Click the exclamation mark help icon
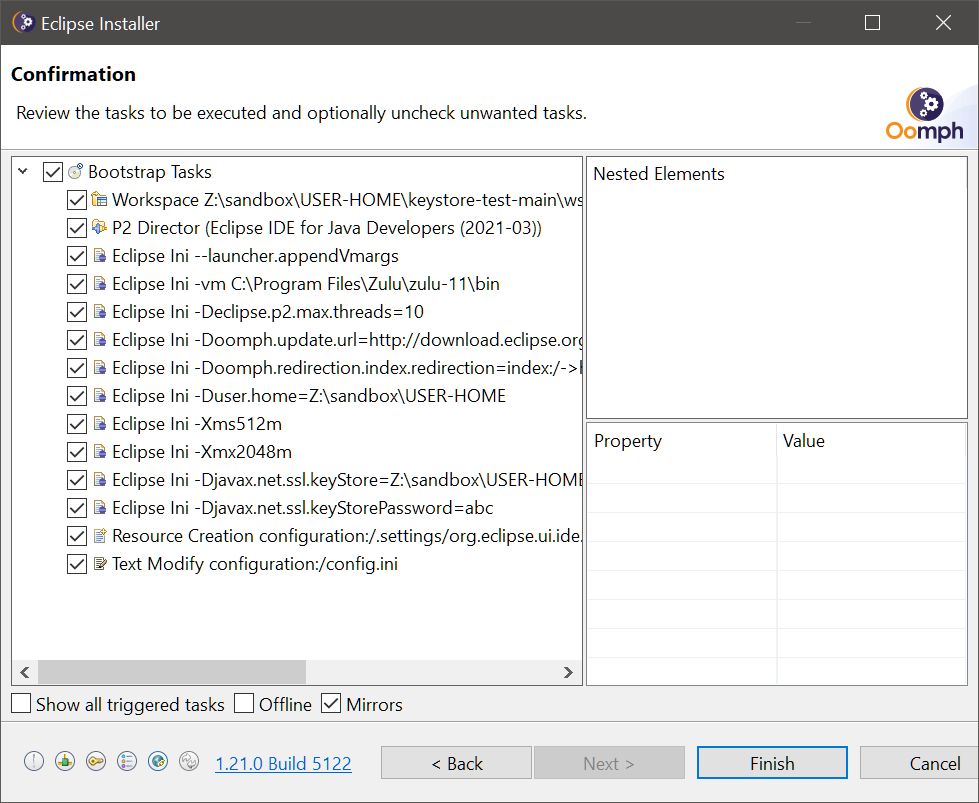The height and width of the screenshot is (803, 979). click(34, 761)
